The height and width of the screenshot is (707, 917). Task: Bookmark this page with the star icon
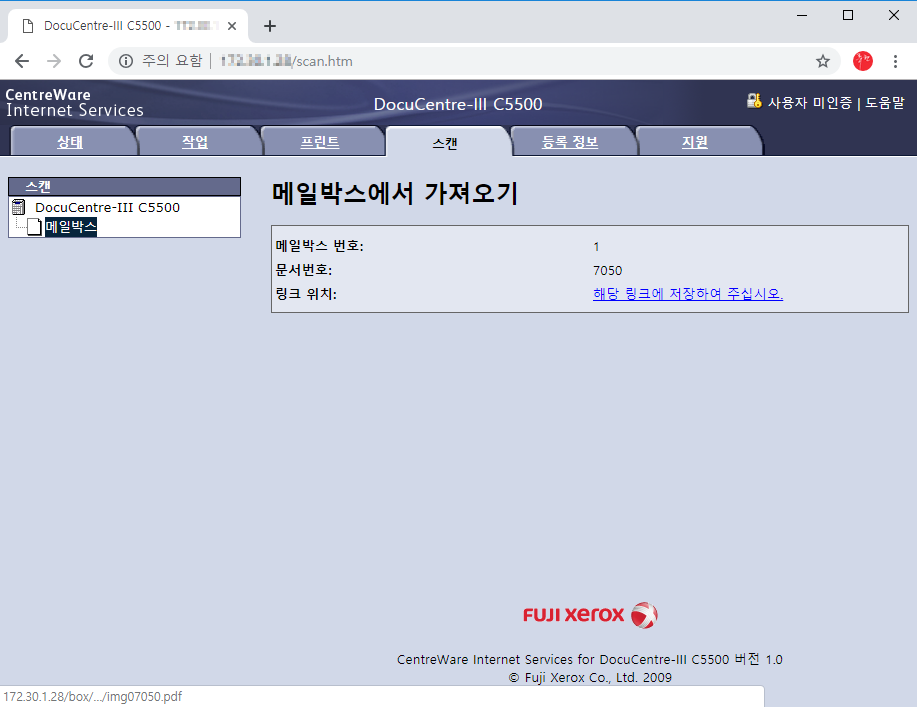click(823, 61)
